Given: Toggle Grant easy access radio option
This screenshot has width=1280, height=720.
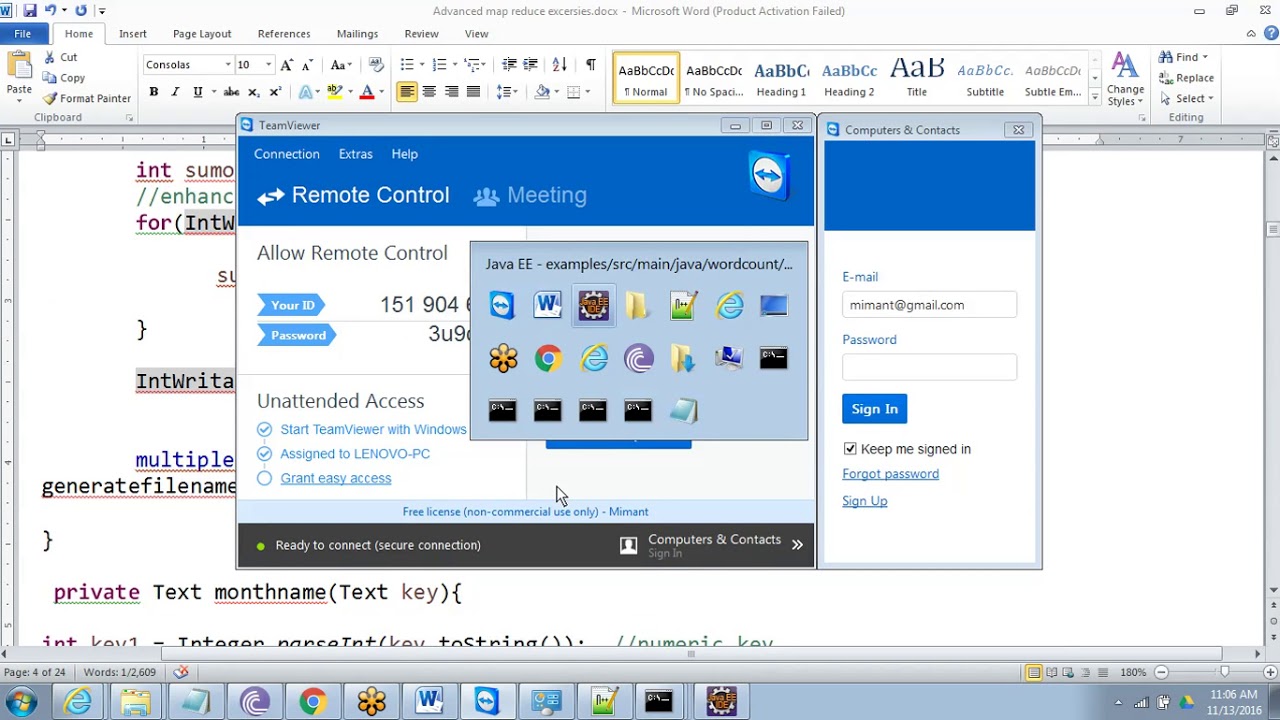Looking at the screenshot, I should pos(264,478).
